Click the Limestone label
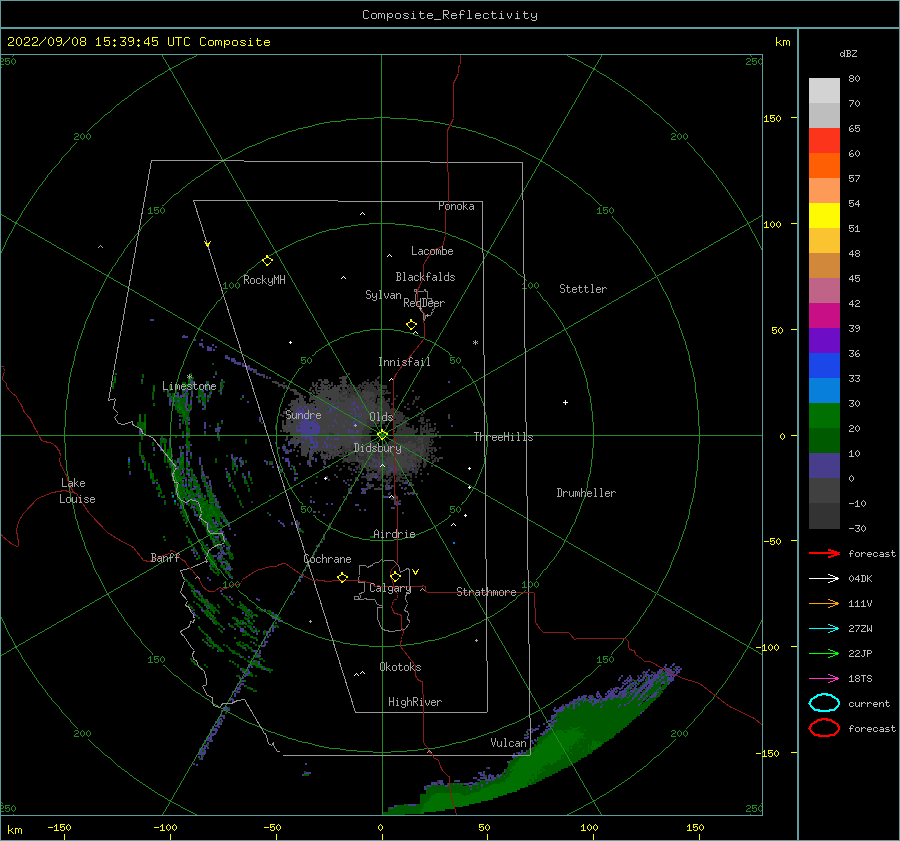The width and height of the screenshot is (900, 841). [189, 386]
